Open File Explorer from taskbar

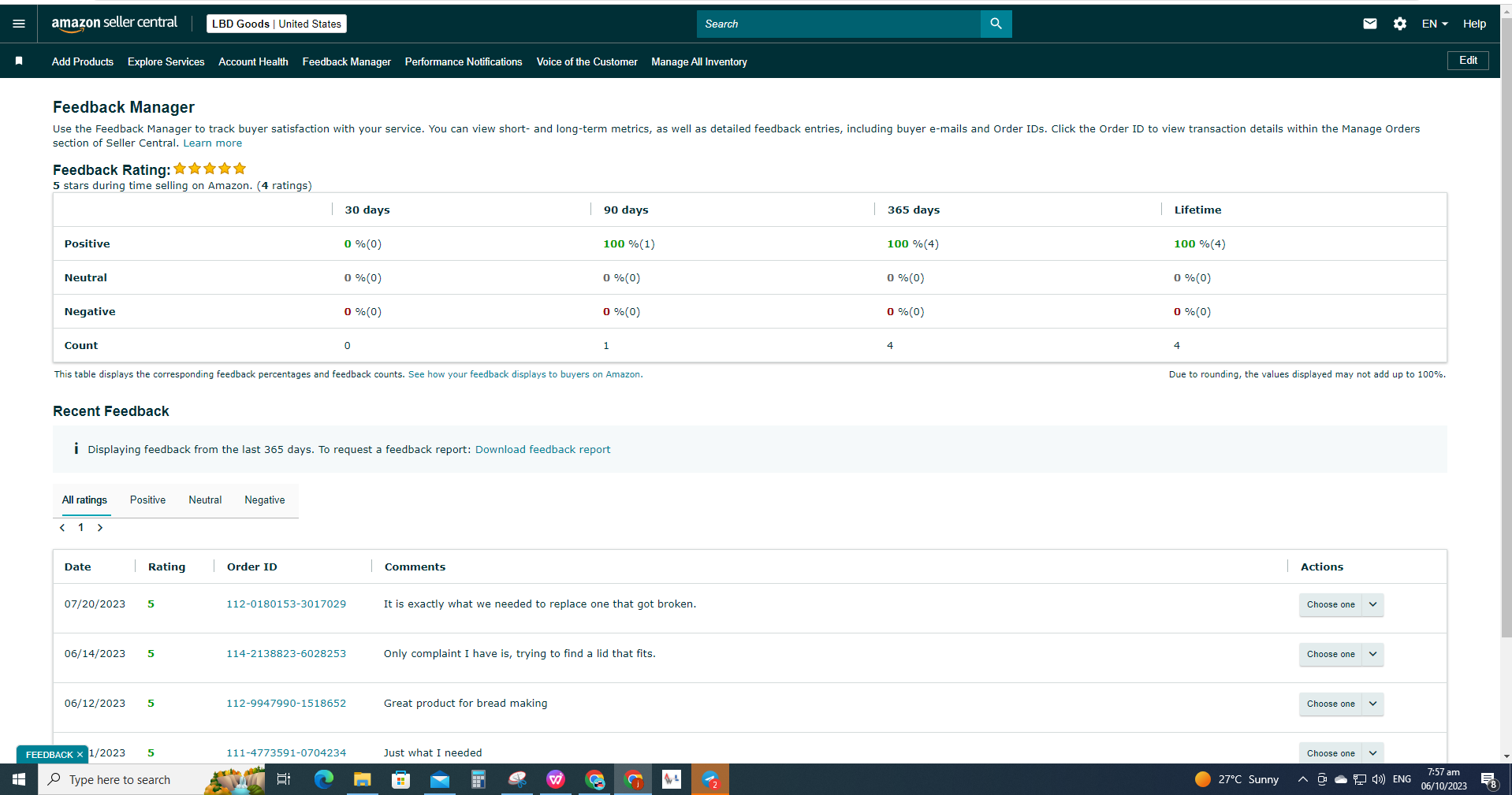click(x=362, y=779)
